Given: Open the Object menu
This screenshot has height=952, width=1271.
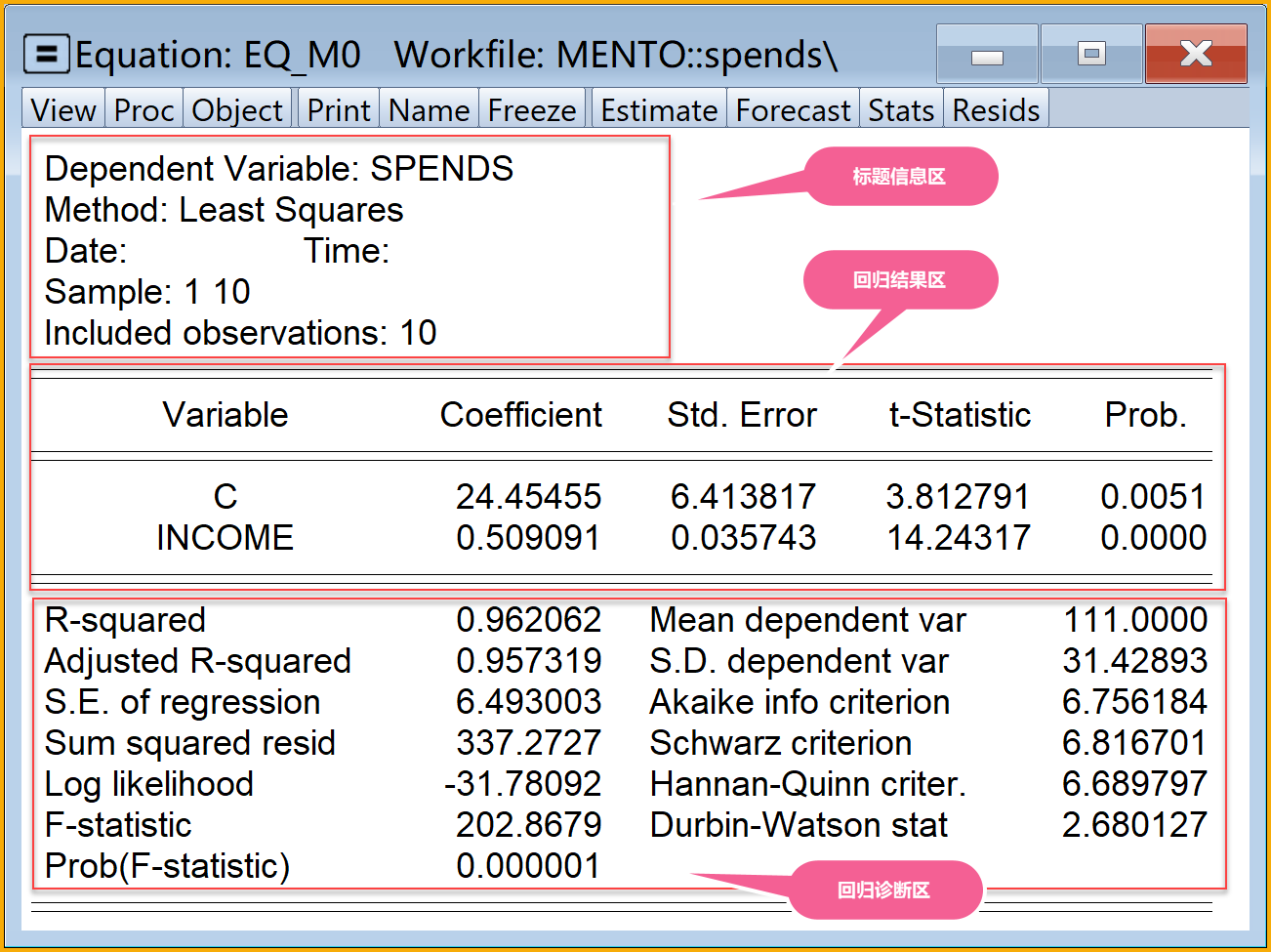Looking at the screenshot, I should 237,110.
